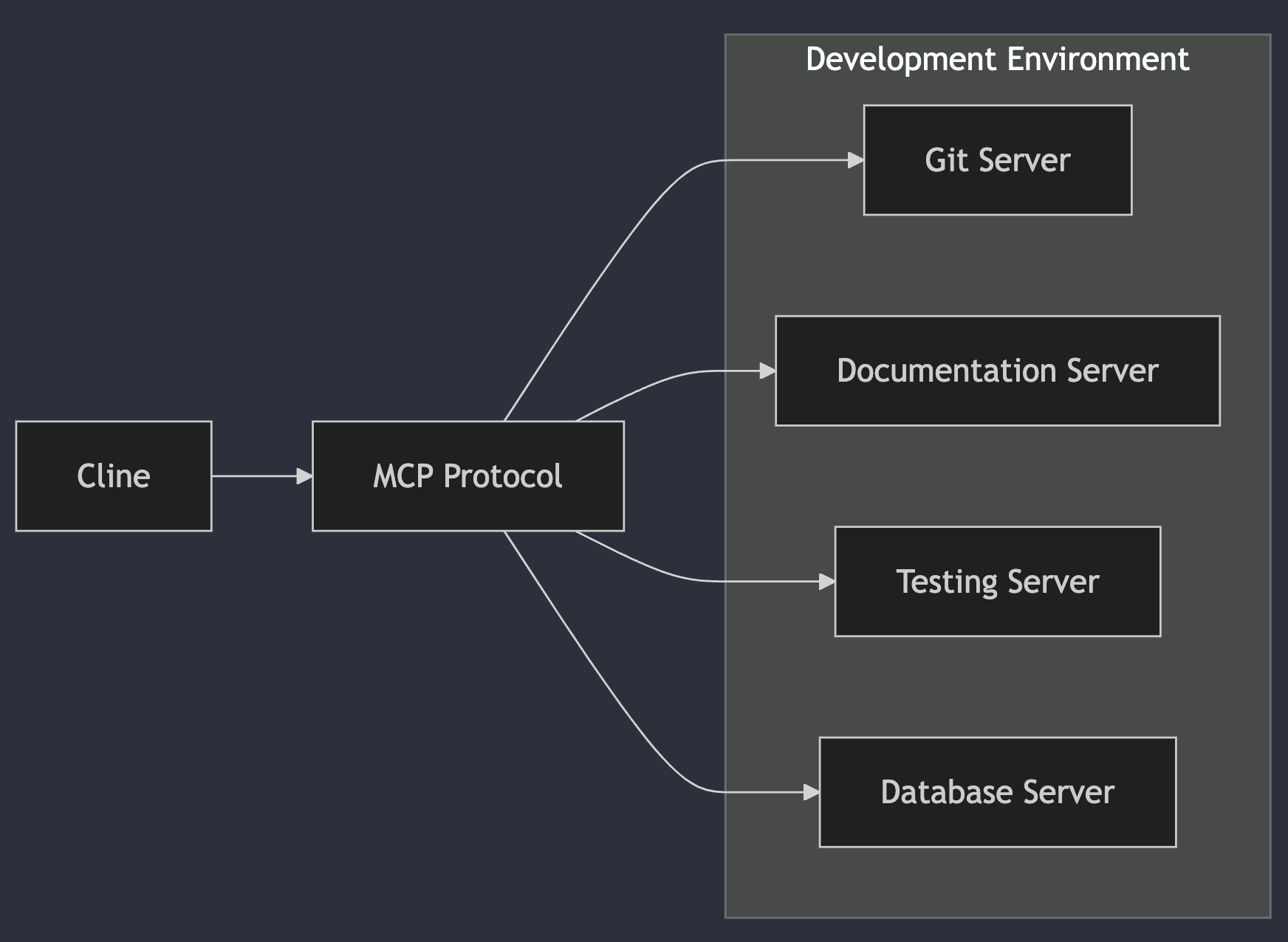Click the arrow from Cline to MCP Protocol
The width and height of the screenshot is (1288, 942).
262,476
